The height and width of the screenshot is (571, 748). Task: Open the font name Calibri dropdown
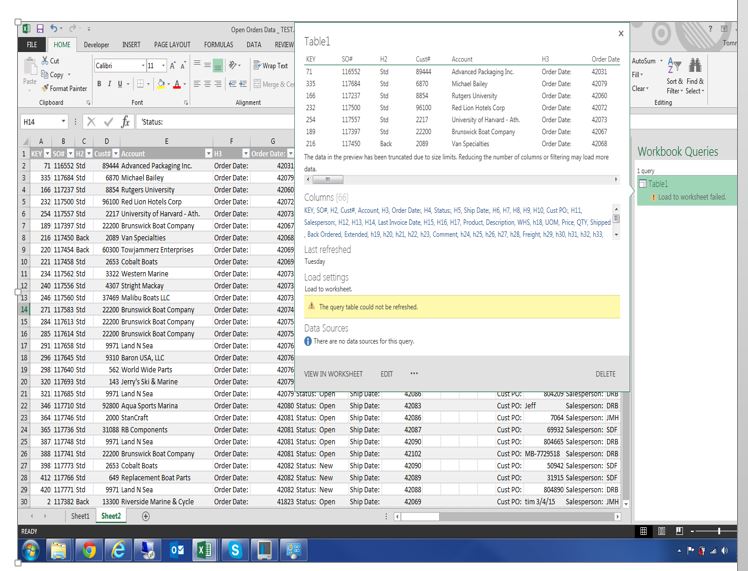click(143, 65)
